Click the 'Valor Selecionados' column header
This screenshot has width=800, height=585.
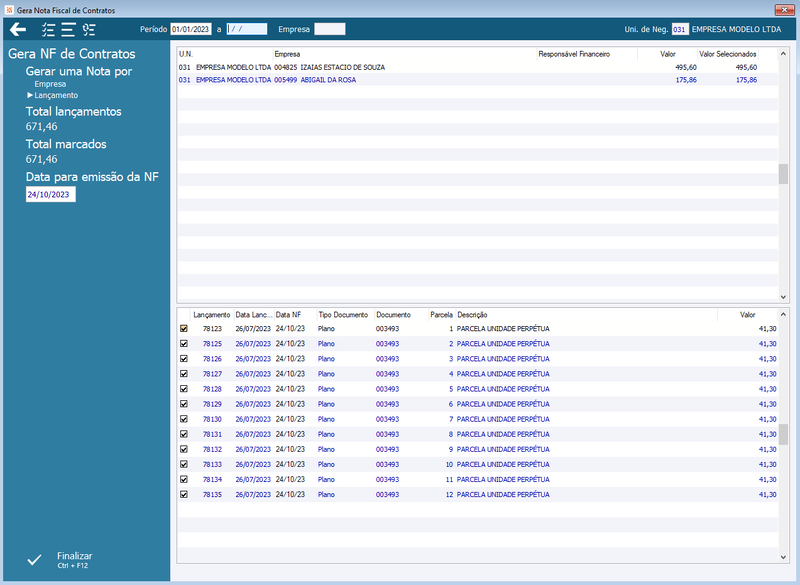[728, 54]
